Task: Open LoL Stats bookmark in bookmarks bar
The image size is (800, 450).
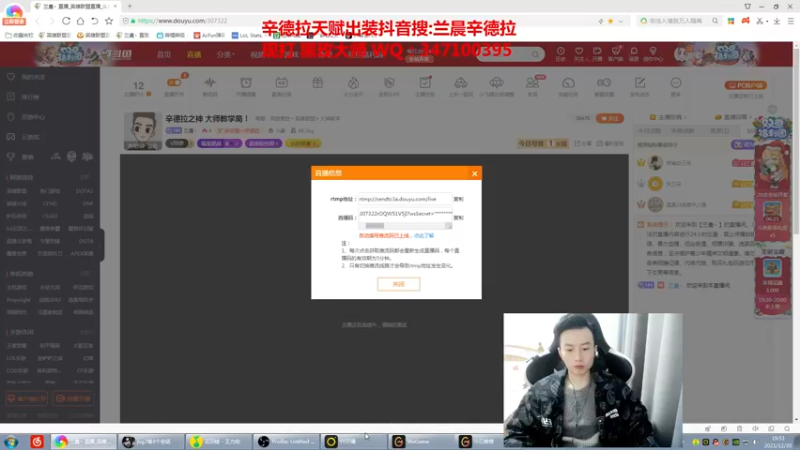Action: point(247,35)
